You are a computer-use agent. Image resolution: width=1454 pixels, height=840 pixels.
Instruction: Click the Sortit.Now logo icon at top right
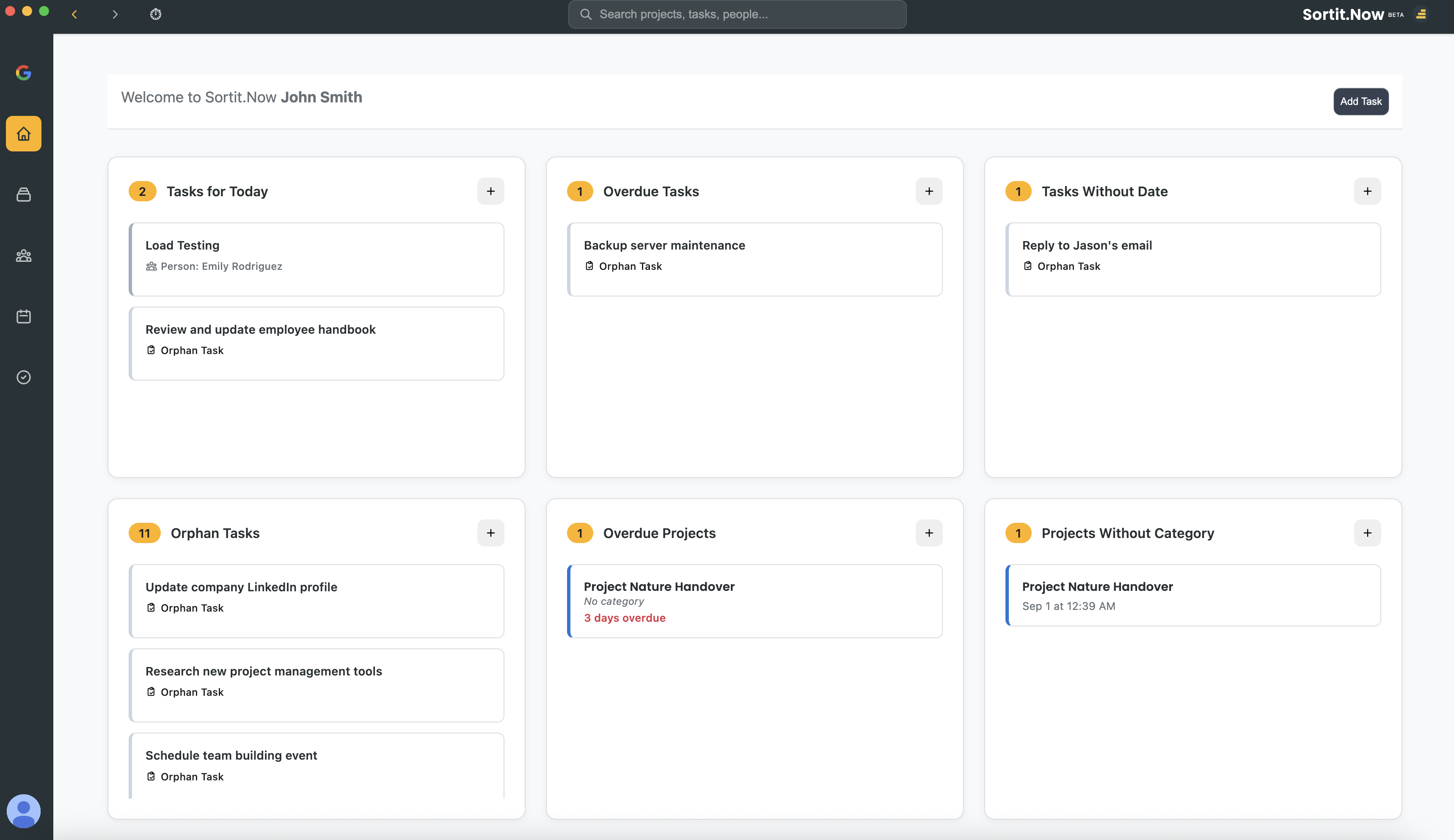[1421, 14]
